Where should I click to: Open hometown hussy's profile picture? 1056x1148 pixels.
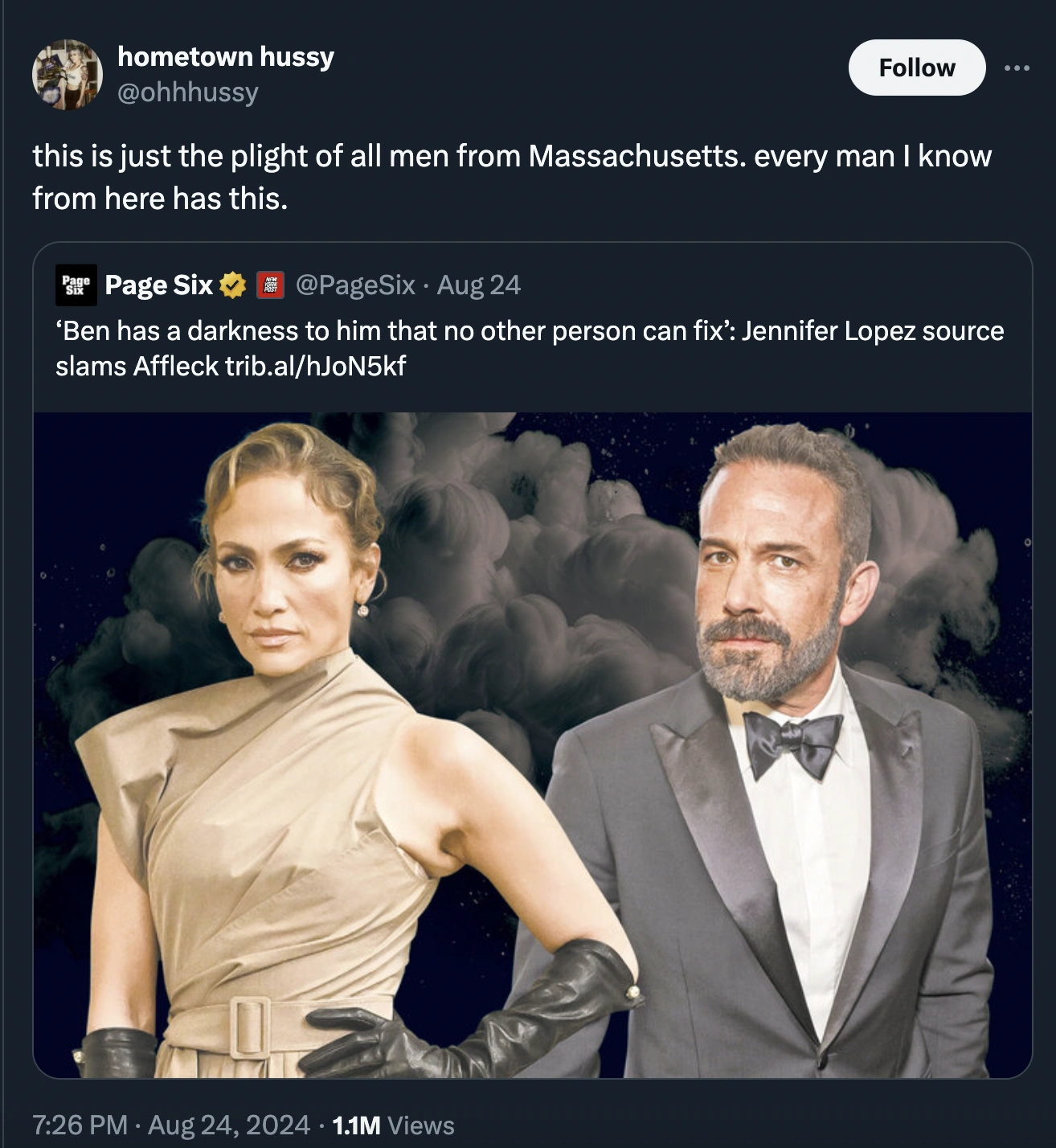pyautogui.click(x=68, y=75)
